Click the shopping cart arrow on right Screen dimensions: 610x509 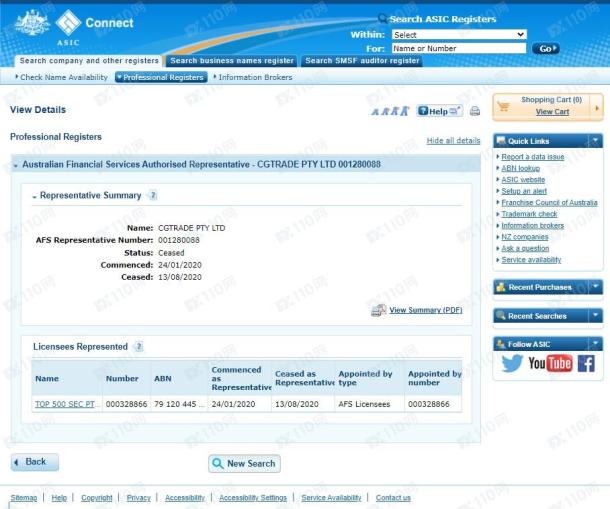coord(597,108)
